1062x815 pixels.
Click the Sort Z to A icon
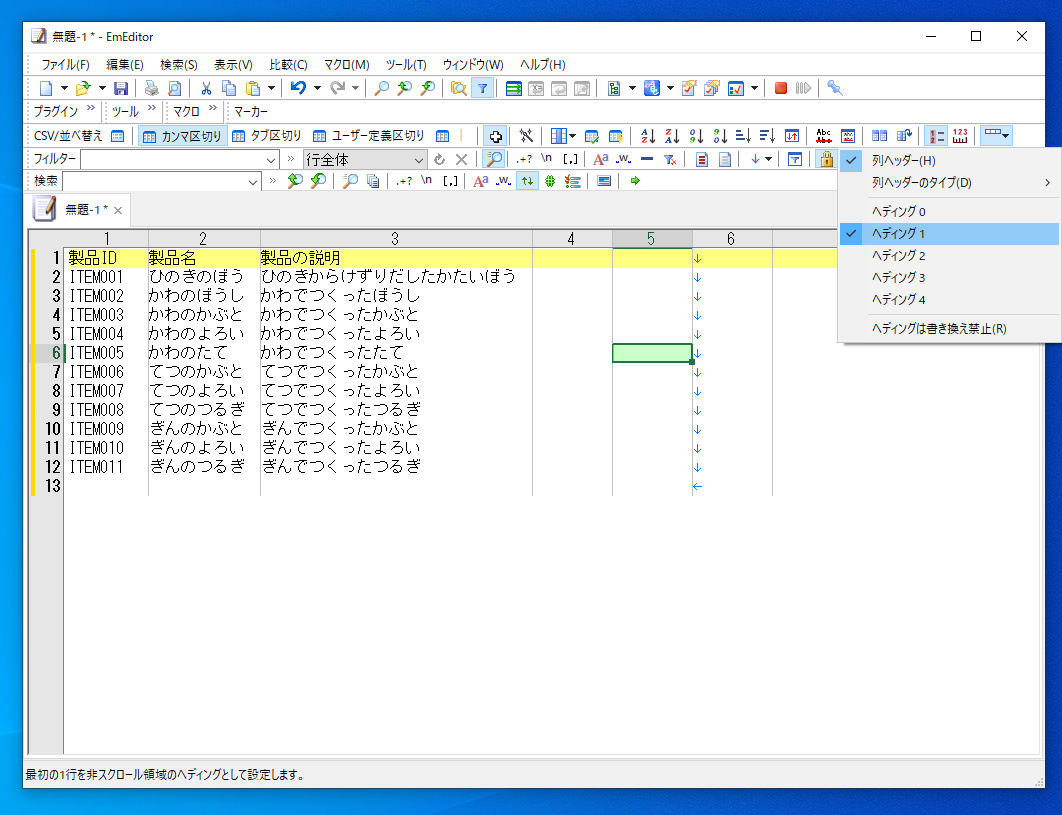[672, 136]
